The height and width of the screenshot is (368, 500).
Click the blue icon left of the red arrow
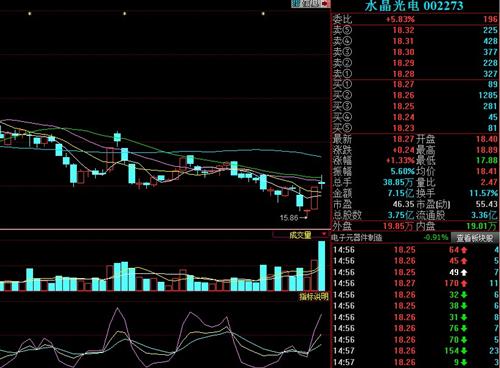pyautogui.click(x=296, y=4)
